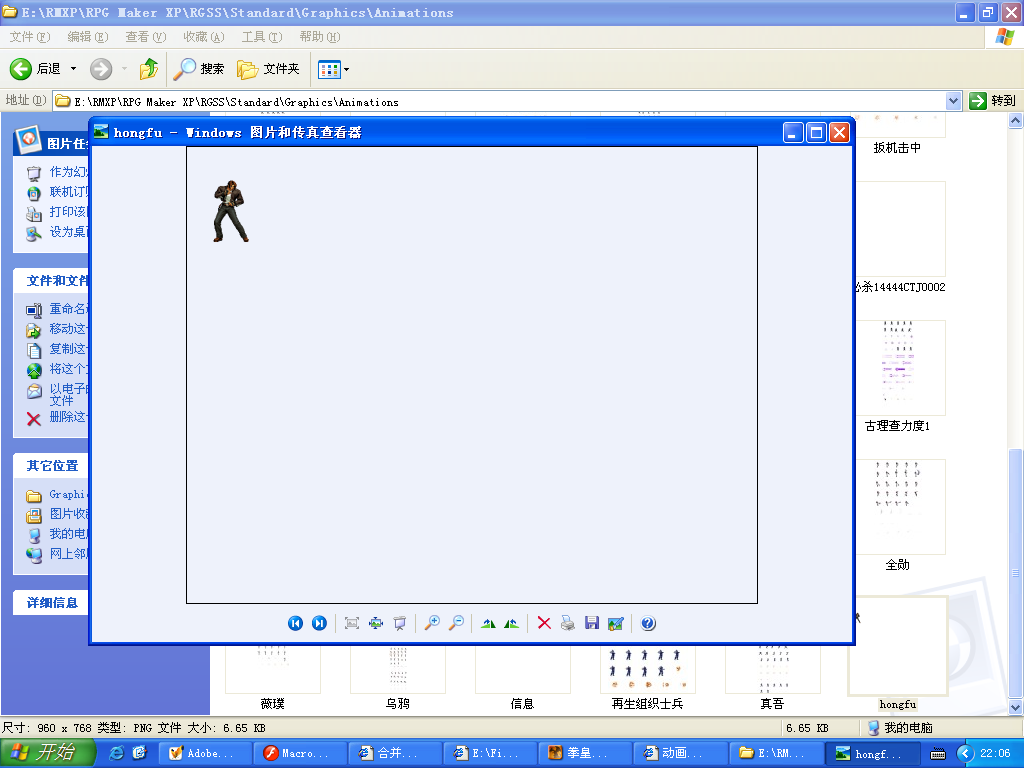The height and width of the screenshot is (768, 1024).
Task: Open viewer help with question mark icon
Action: (648, 623)
